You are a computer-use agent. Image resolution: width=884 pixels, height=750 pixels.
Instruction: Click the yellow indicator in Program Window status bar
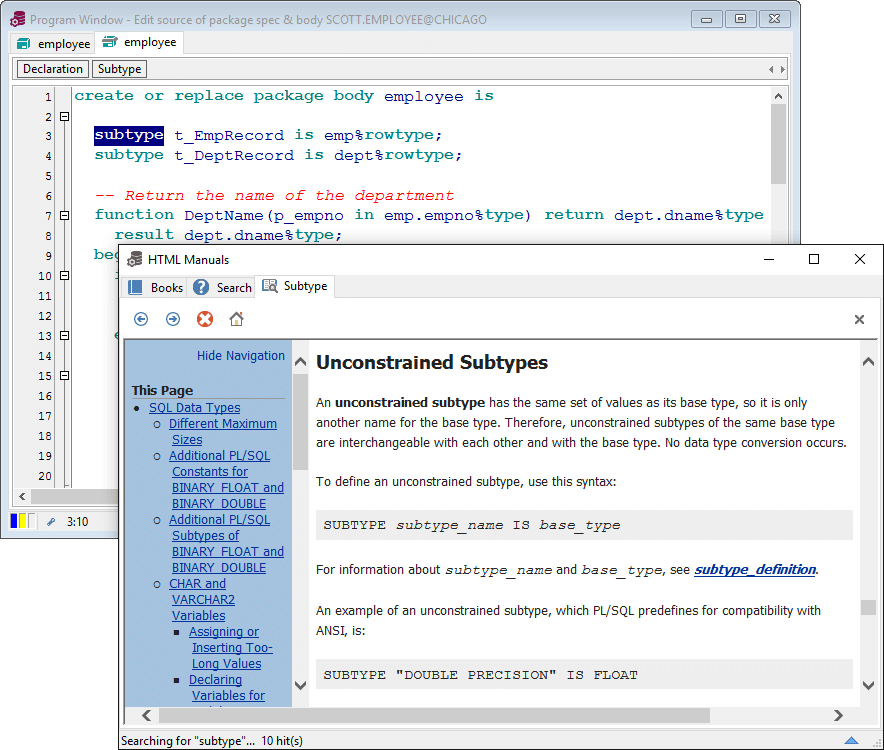[23, 520]
